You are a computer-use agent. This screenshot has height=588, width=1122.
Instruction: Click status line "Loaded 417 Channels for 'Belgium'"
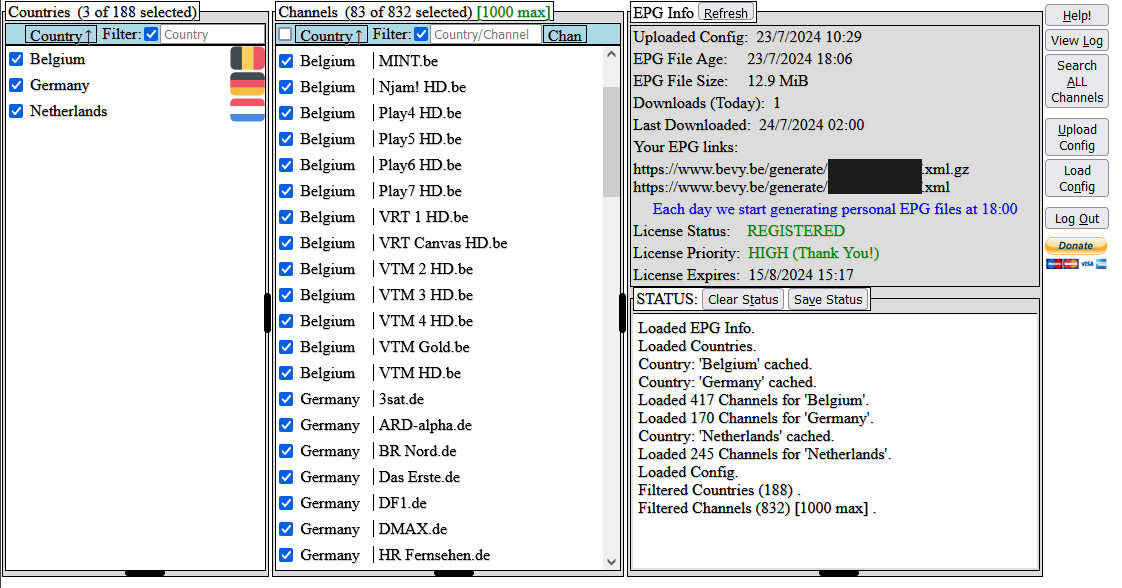click(x=753, y=400)
